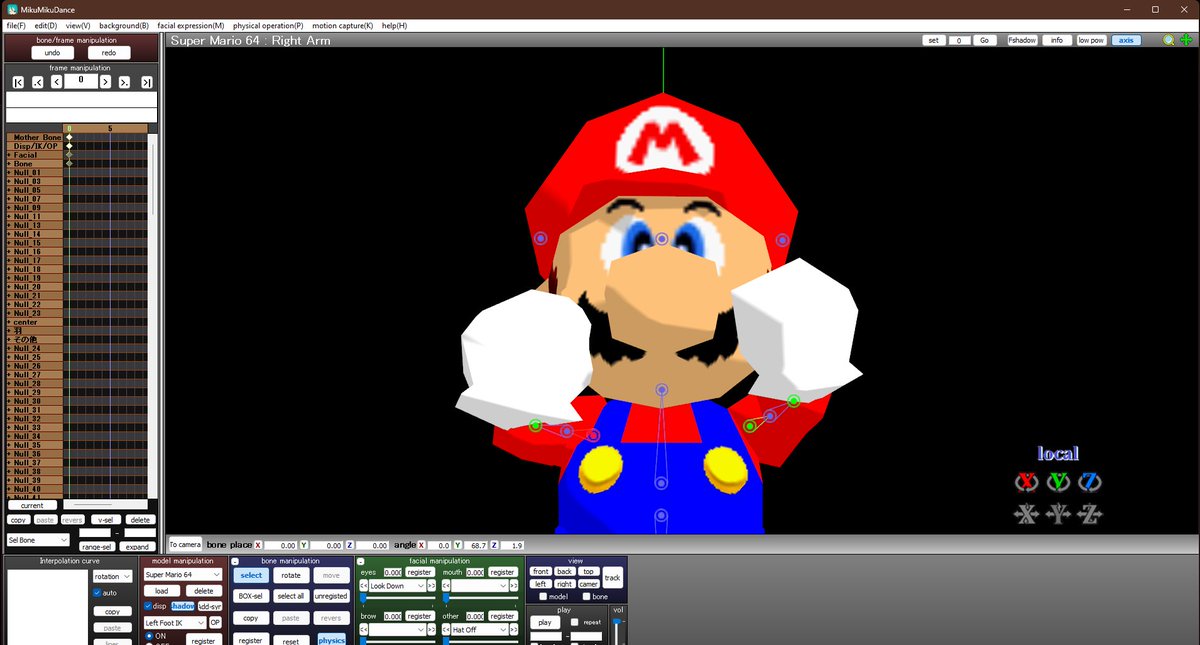Enable the view bone checkbox
This screenshot has width=1200, height=645.
click(586, 597)
